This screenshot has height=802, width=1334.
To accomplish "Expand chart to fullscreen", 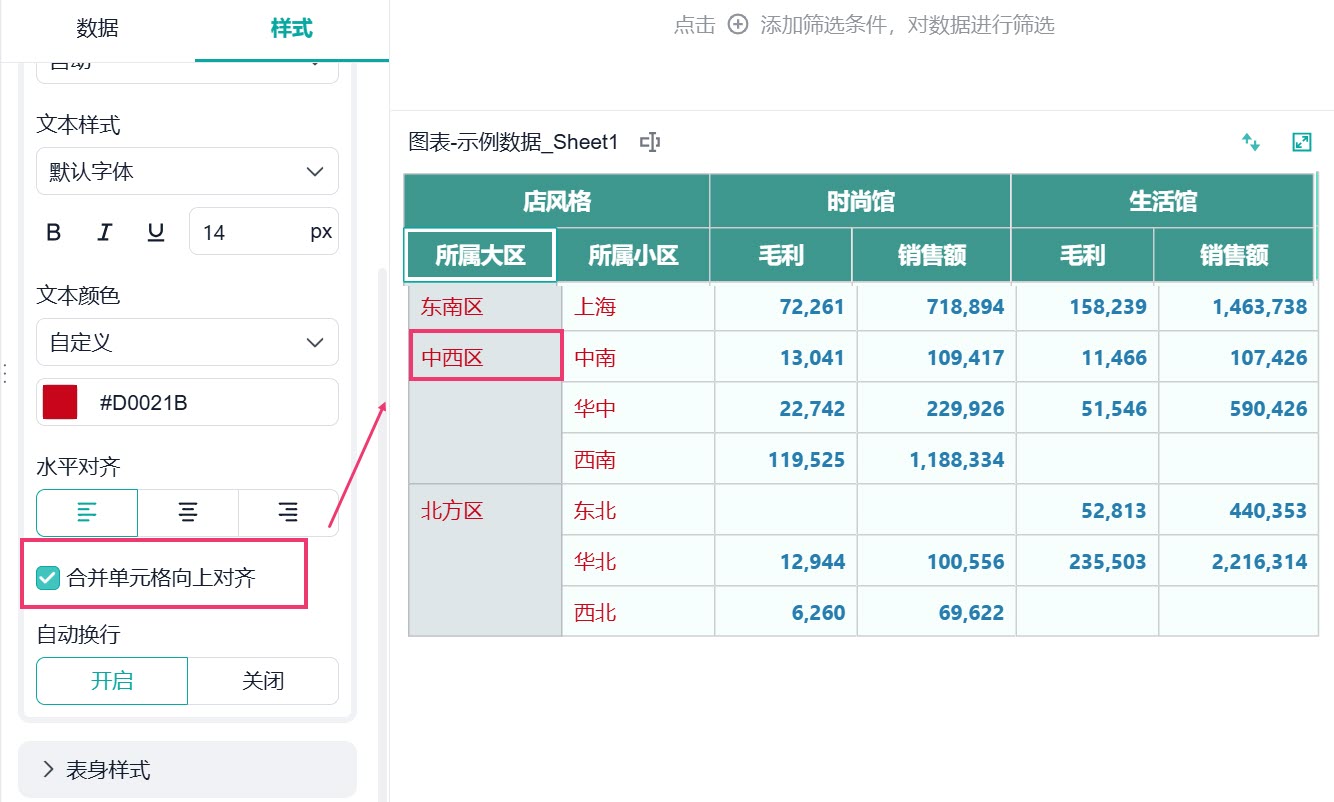I will click(x=1302, y=142).
